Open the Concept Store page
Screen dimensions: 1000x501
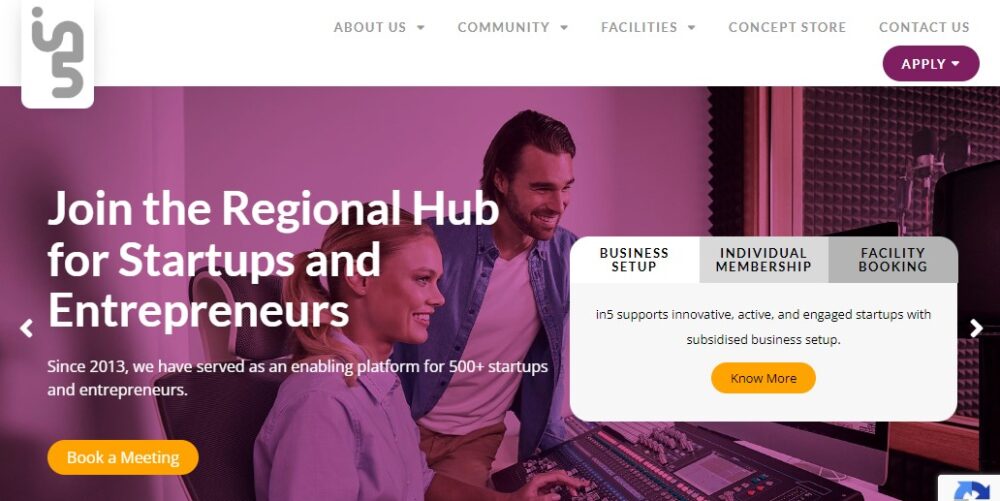tap(787, 27)
